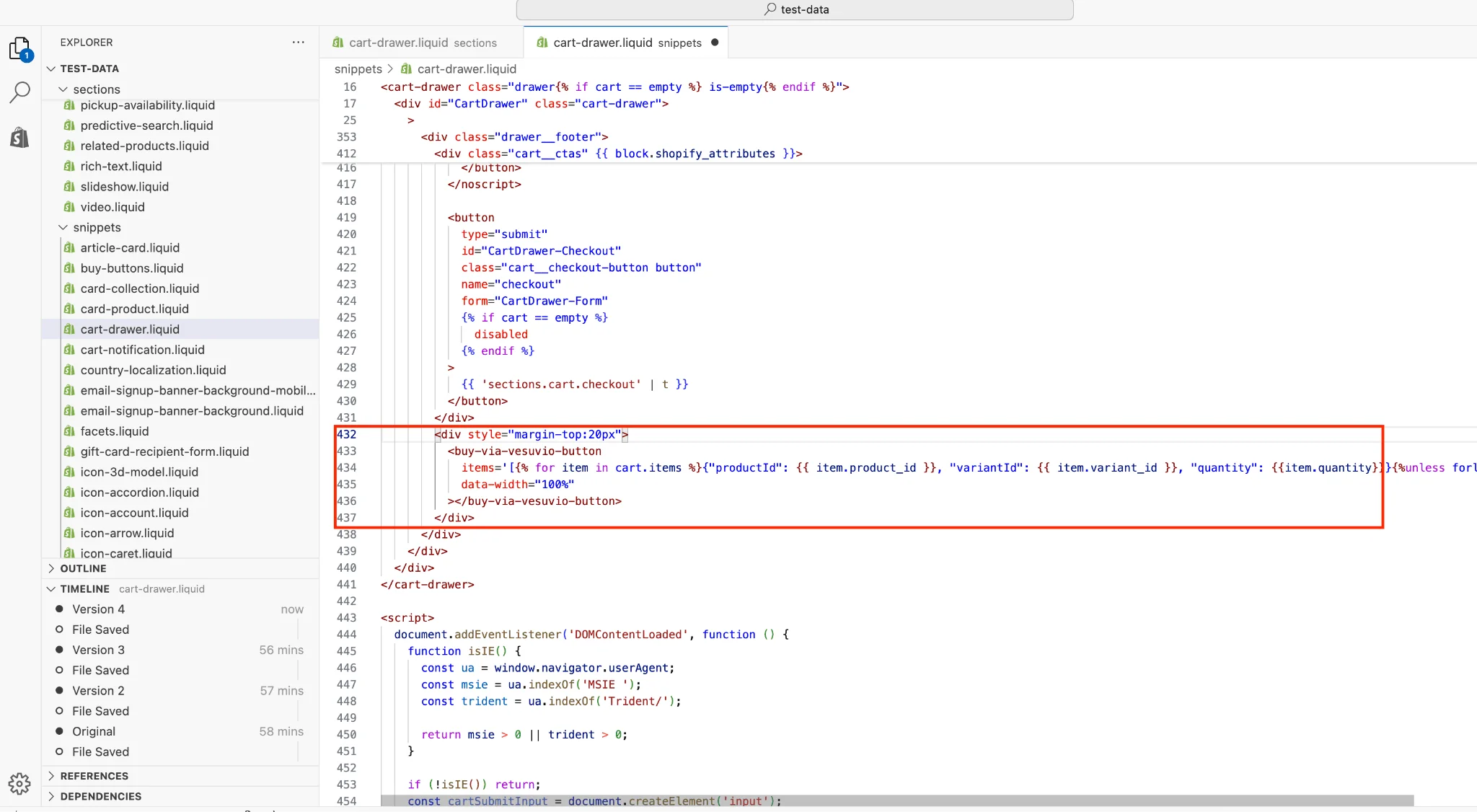This screenshot has width=1477, height=812.
Task: Click the unsaved dot on snippets tab
Action: [715, 43]
